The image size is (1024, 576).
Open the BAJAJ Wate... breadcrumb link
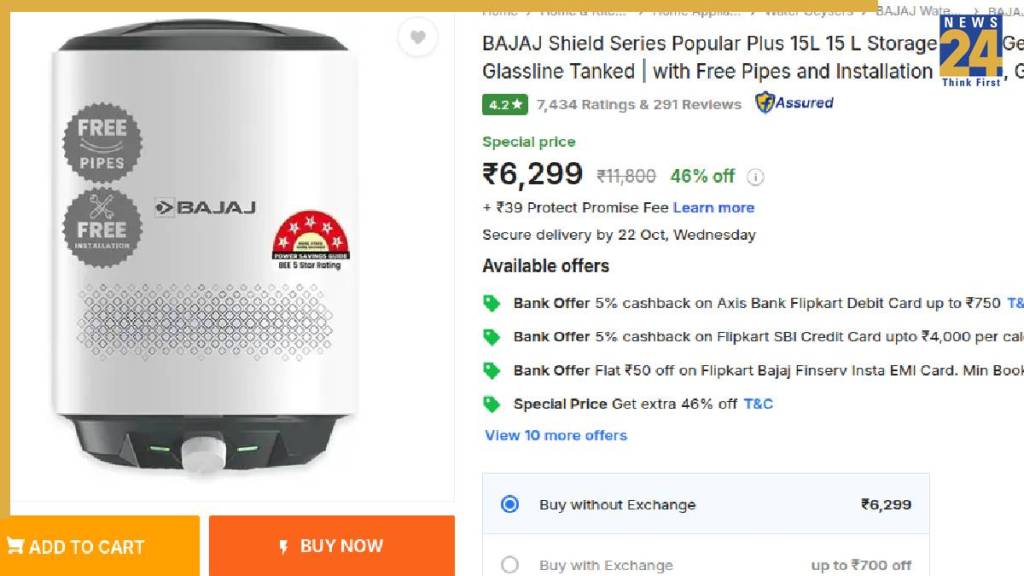point(913,11)
